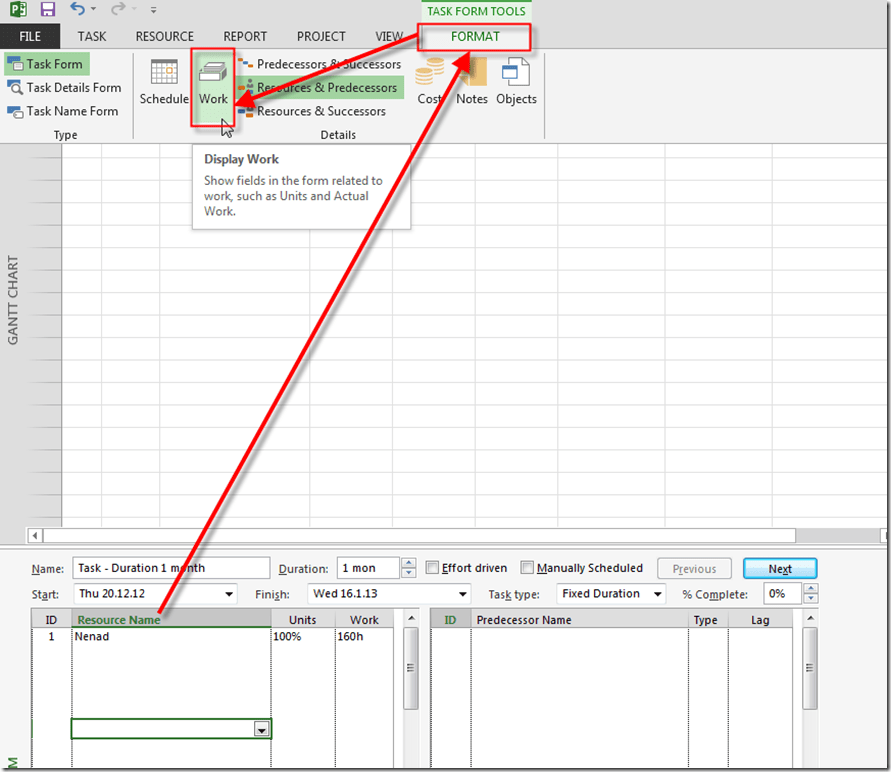This screenshot has height=772, width=891.
Task: Click the Save icon in quick access toolbar
Action: pos(48,10)
